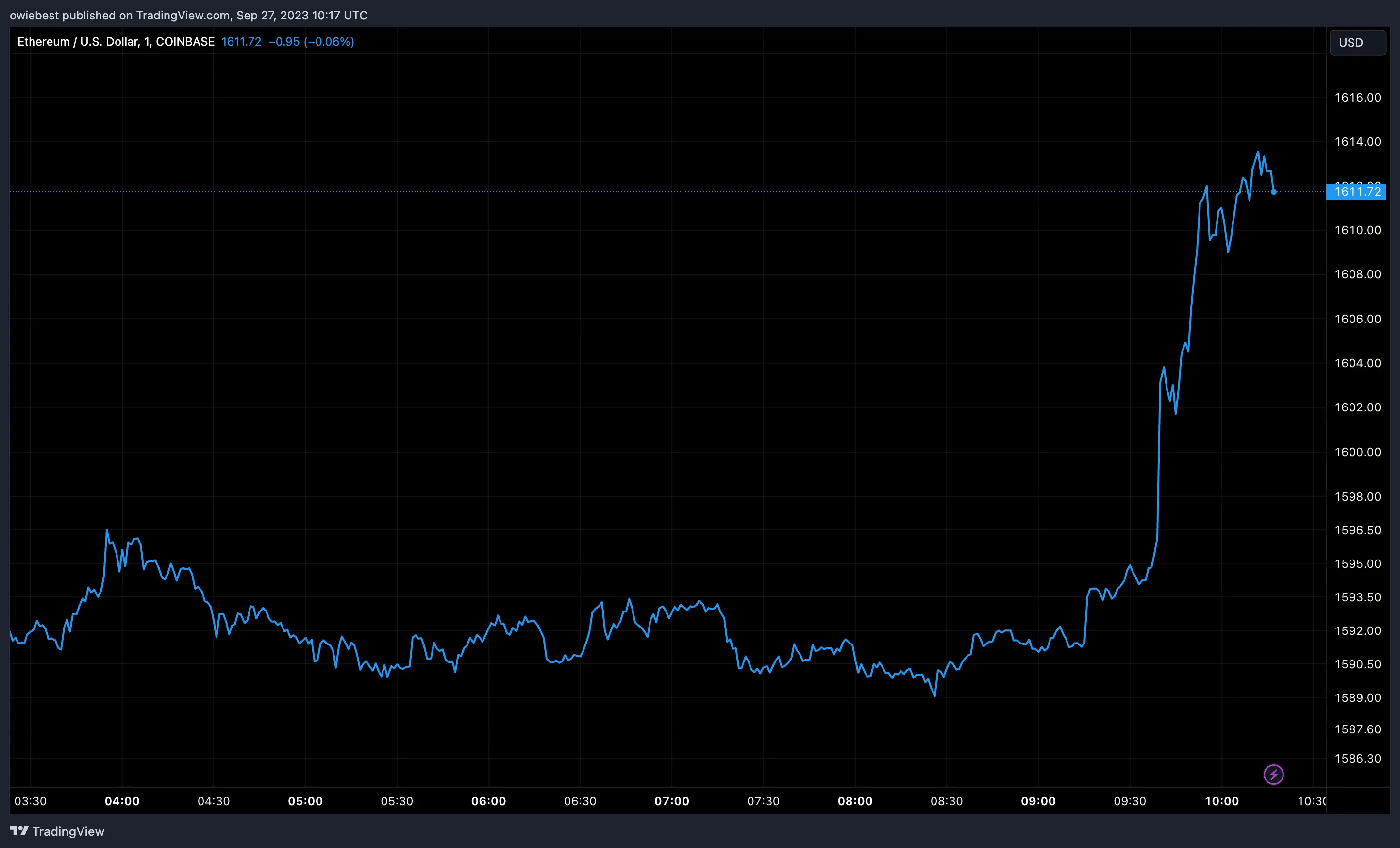Select the 05:00 label on time axis
Screen dimensions: 1400x848
tap(306, 801)
